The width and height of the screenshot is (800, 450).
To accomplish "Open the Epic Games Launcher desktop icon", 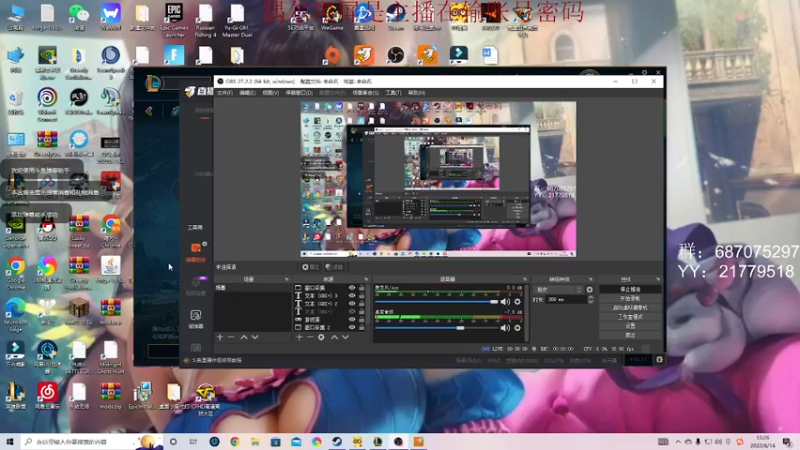I will tap(174, 19).
